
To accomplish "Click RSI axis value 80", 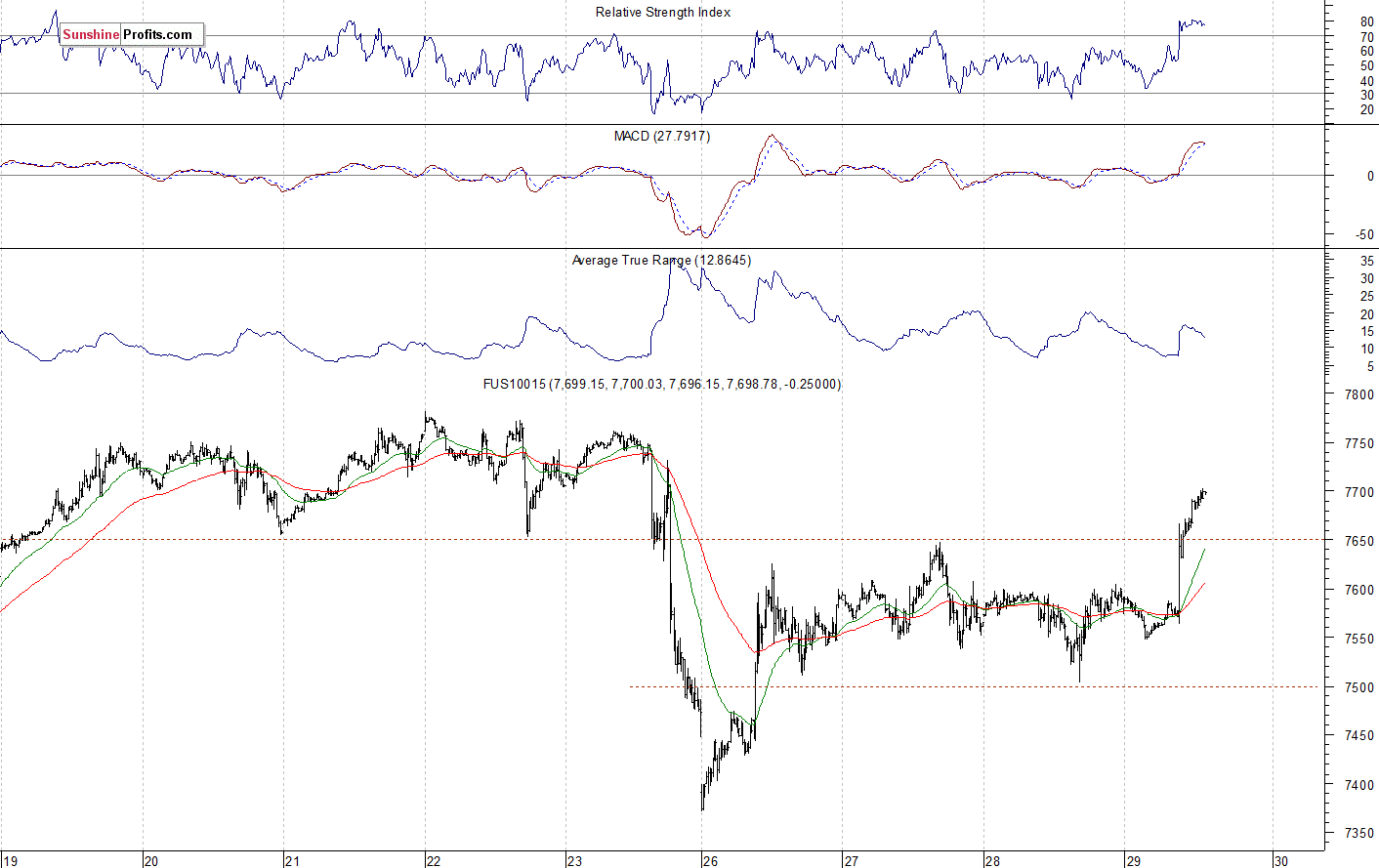I will (1367, 21).
